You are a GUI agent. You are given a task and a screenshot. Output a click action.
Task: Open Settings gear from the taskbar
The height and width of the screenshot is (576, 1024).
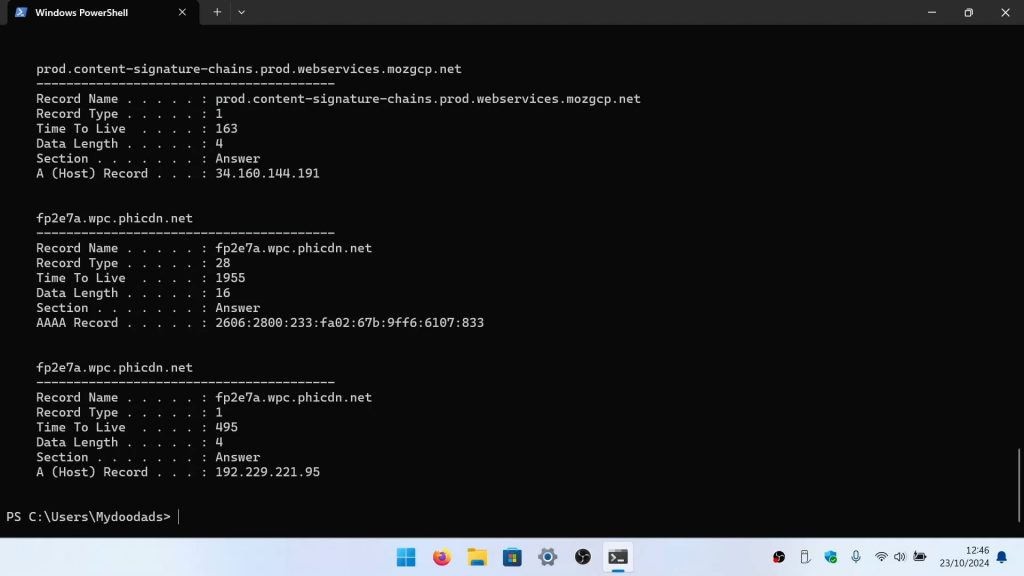click(x=547, y=557)
